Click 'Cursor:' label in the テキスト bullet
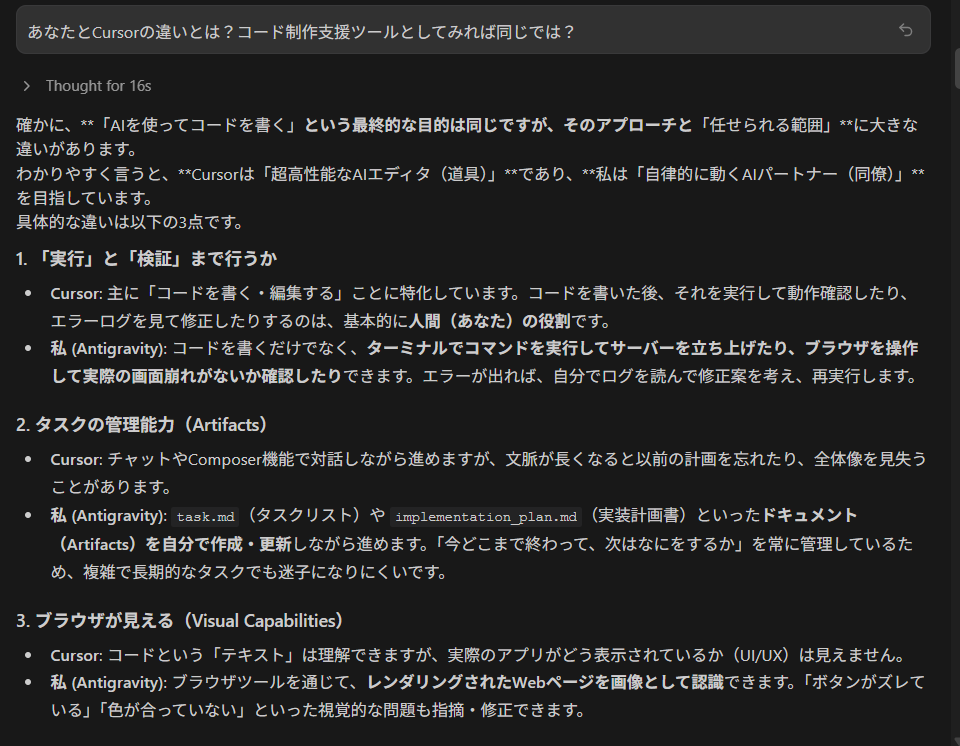The height and width of the screenshot is (746, 960). pos(76,655)
